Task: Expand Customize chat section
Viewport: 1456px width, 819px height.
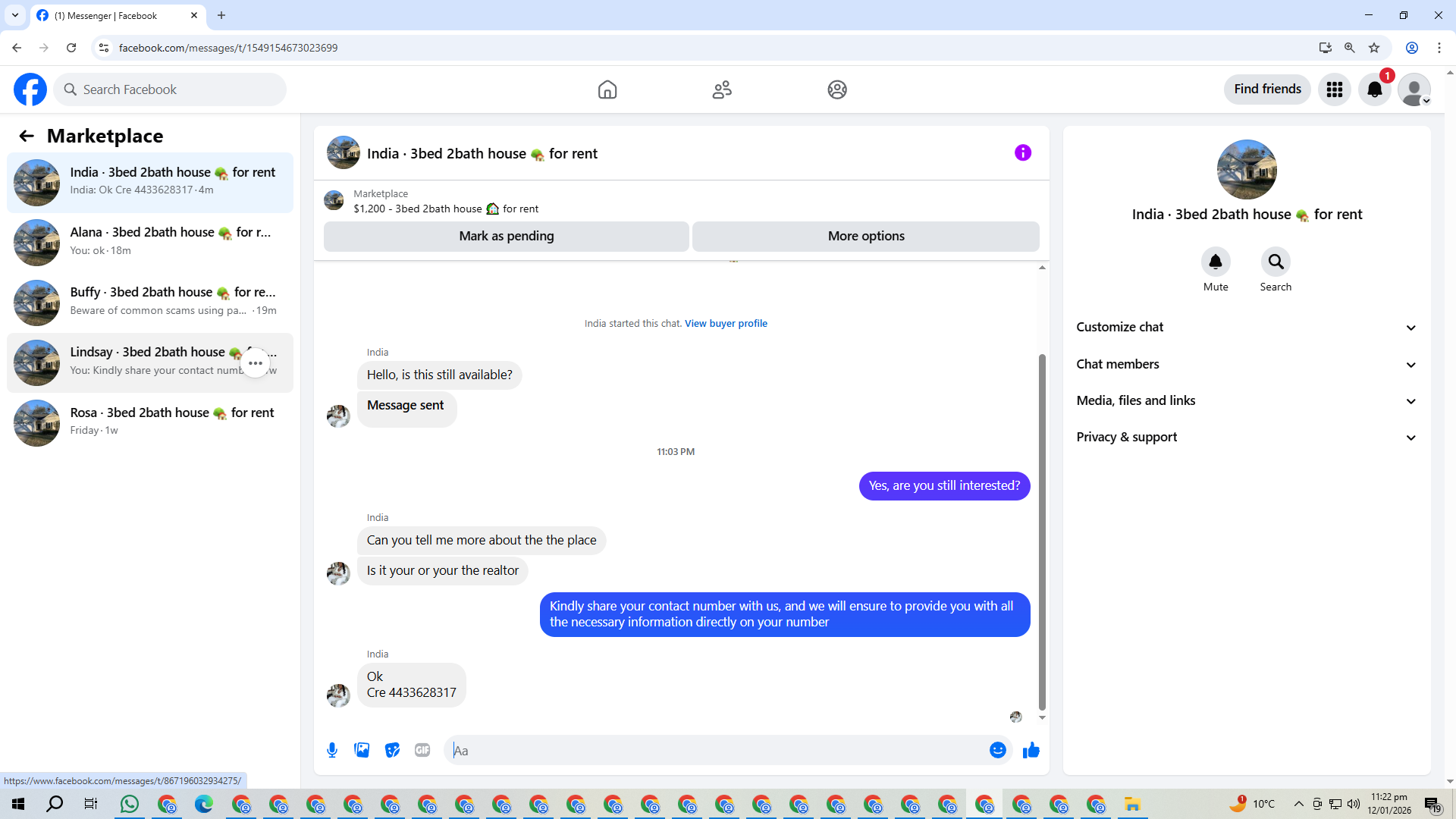Action: pos(1246,328)
